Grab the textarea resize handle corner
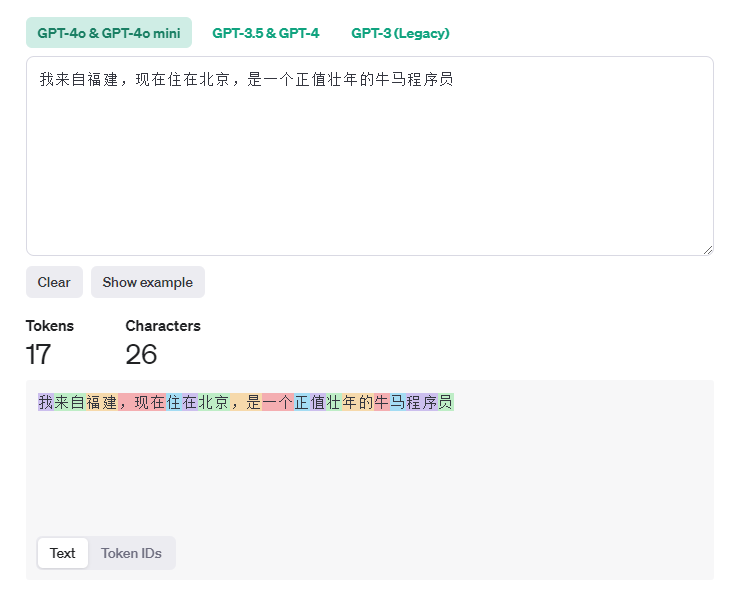747x590 pixels. pyautogui.click(x=708, y=250)
